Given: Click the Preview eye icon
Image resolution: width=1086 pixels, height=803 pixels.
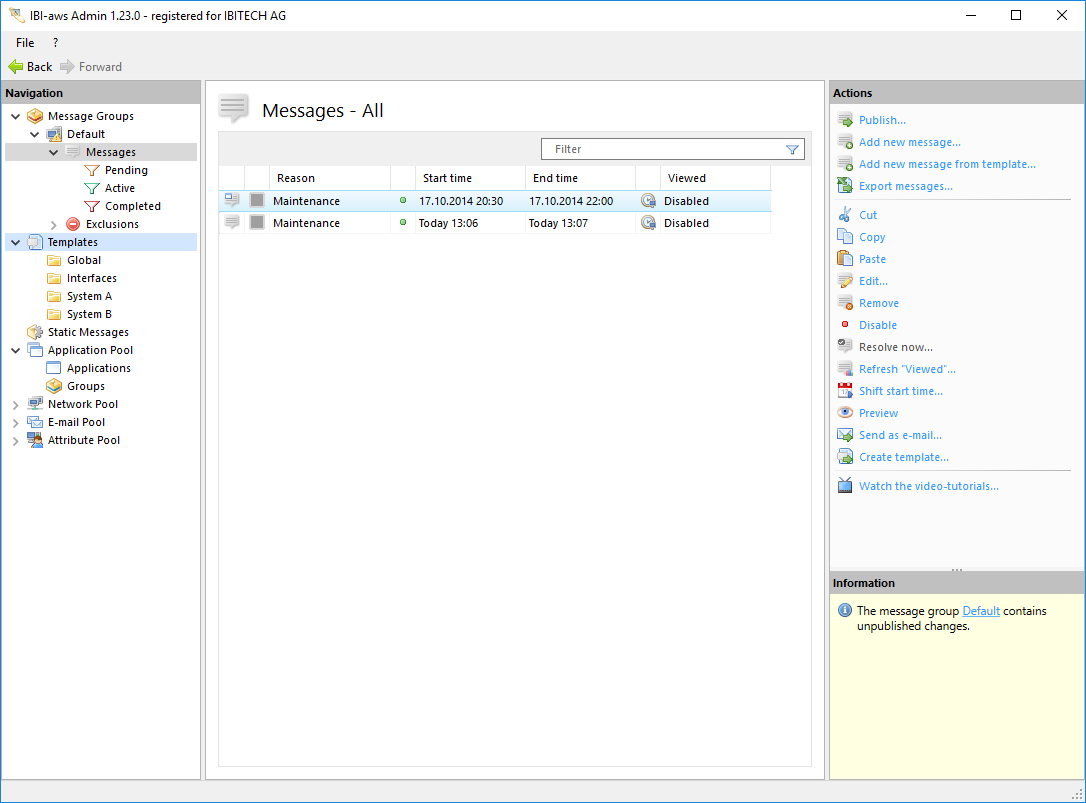Looking at the screenshot, I should pos(845,413).
